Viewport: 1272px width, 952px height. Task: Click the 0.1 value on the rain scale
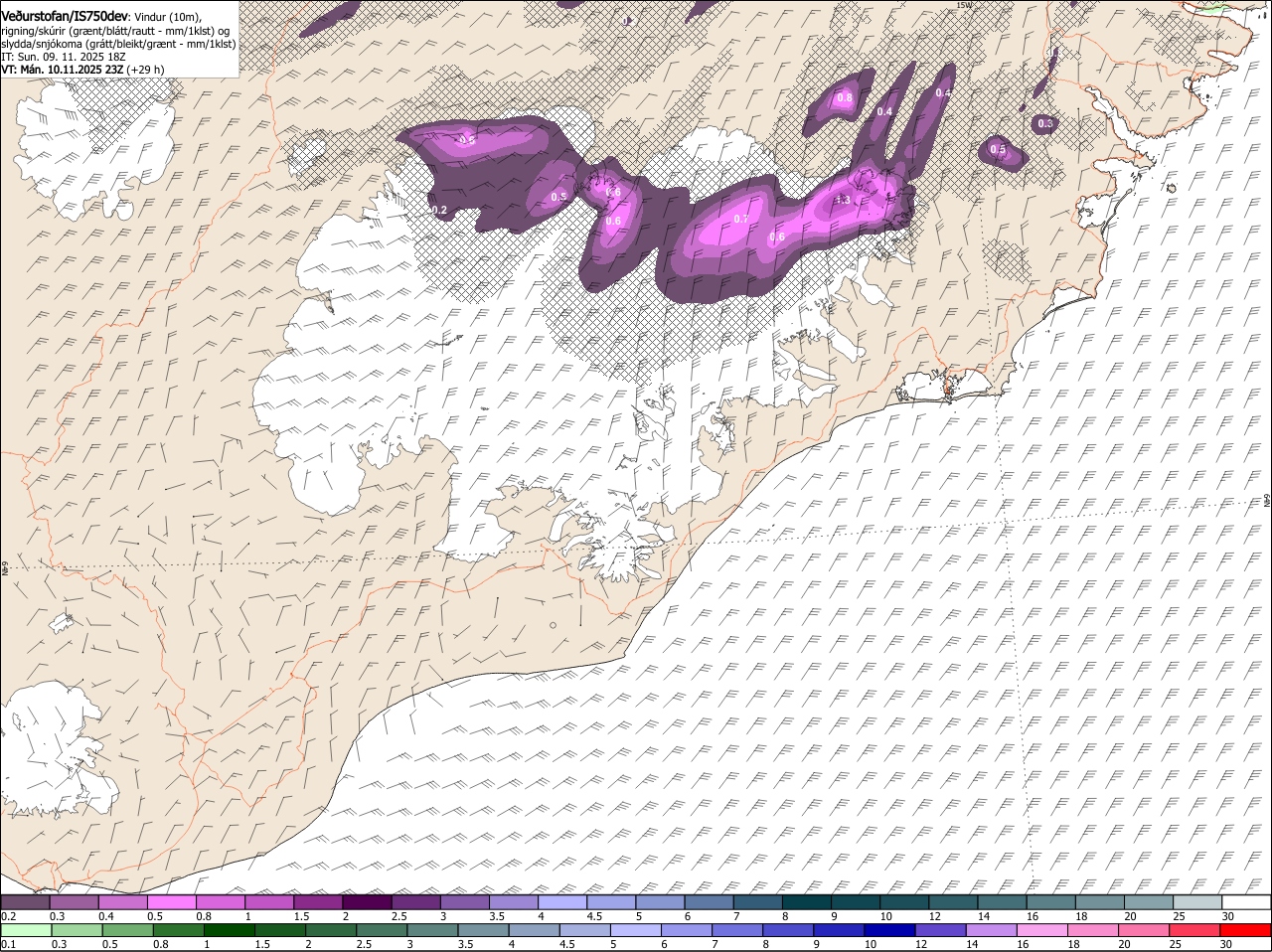[8, 944]
